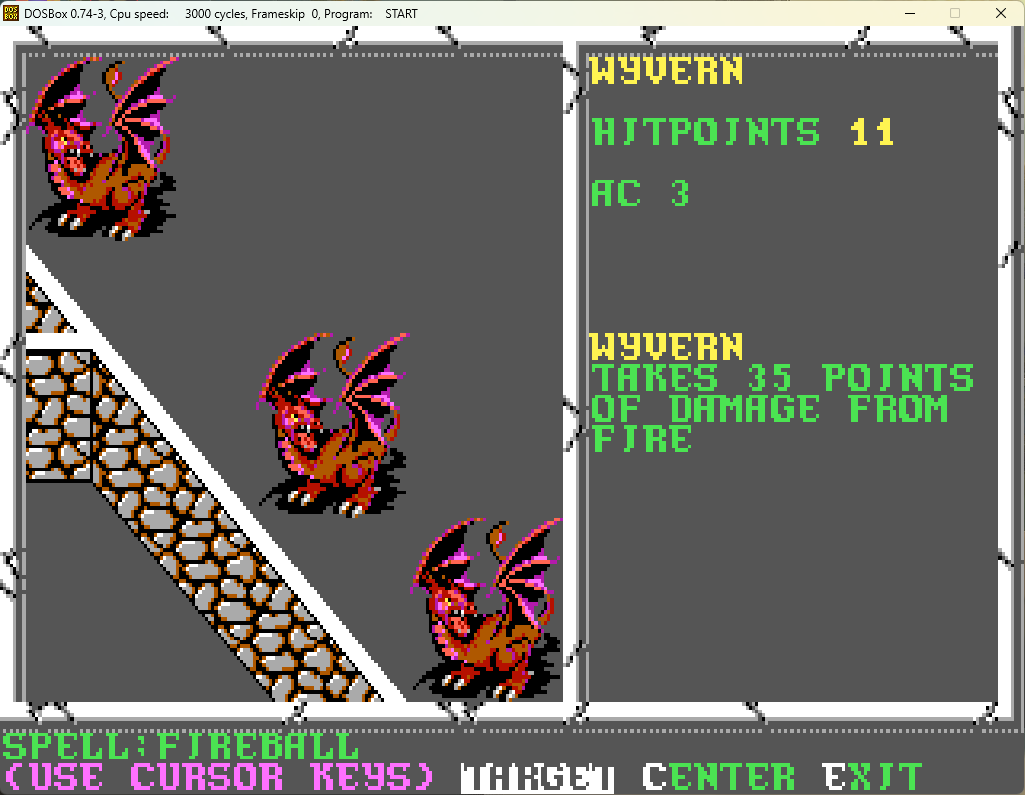Click the top-left wyvern sprite

102,148
